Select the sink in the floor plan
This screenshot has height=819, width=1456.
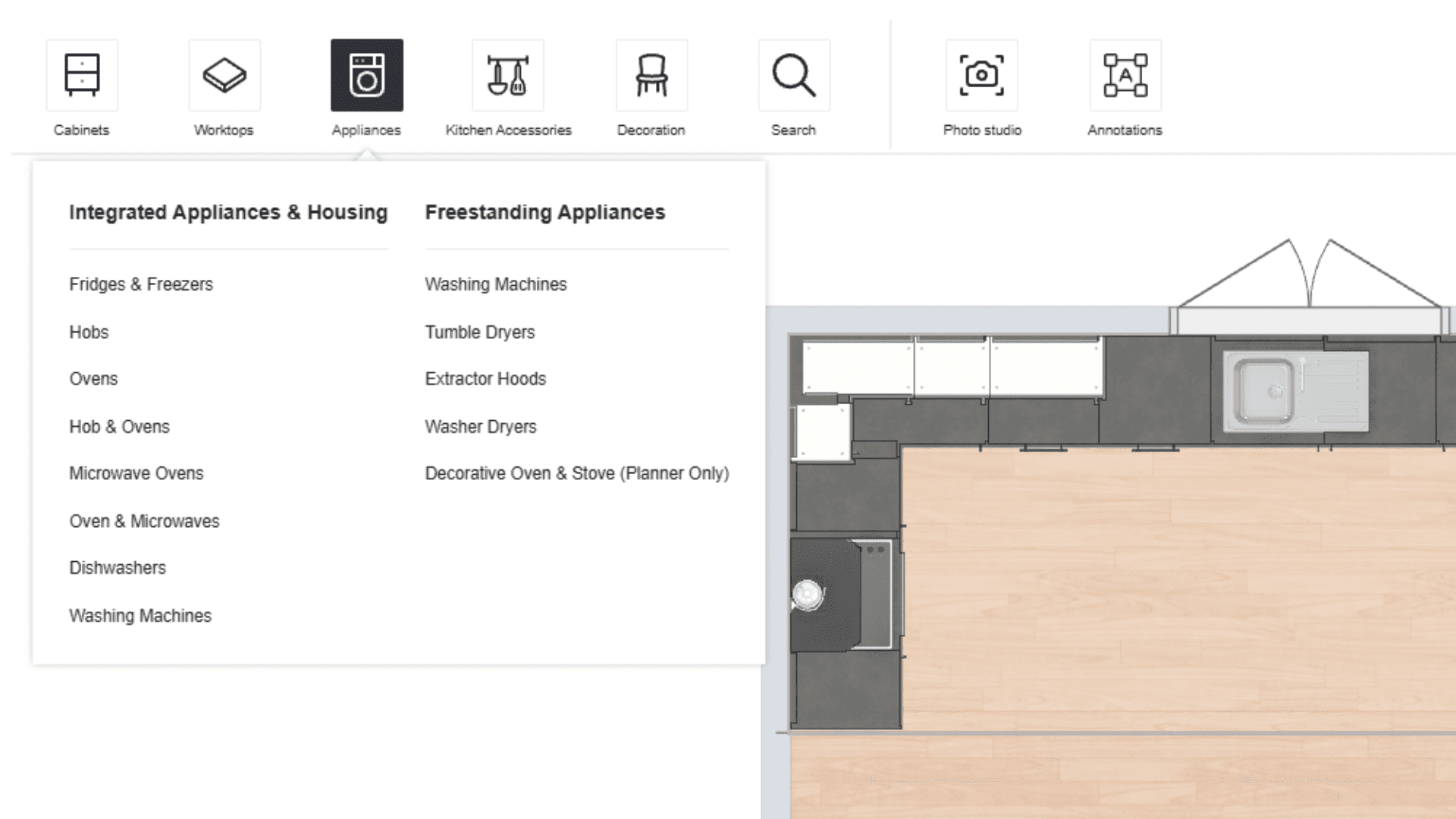tap(1295, 391)
